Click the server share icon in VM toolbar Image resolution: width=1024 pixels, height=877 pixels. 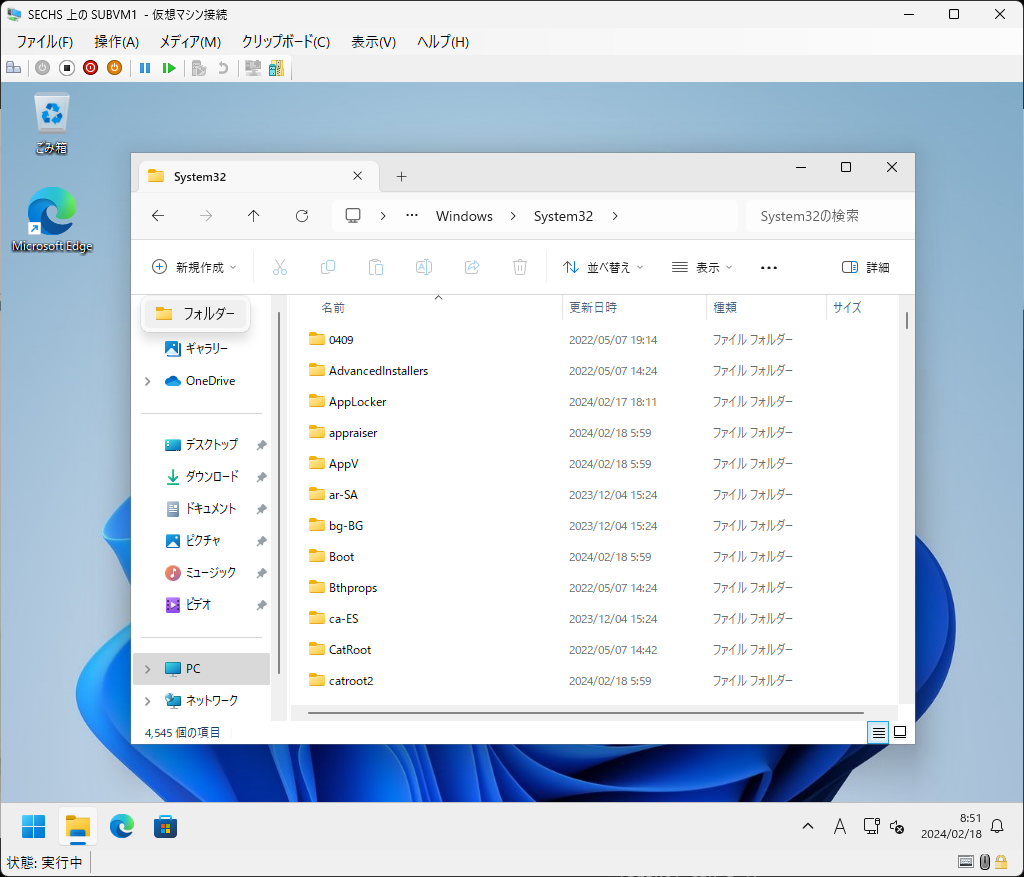click(x=276, y=68)
